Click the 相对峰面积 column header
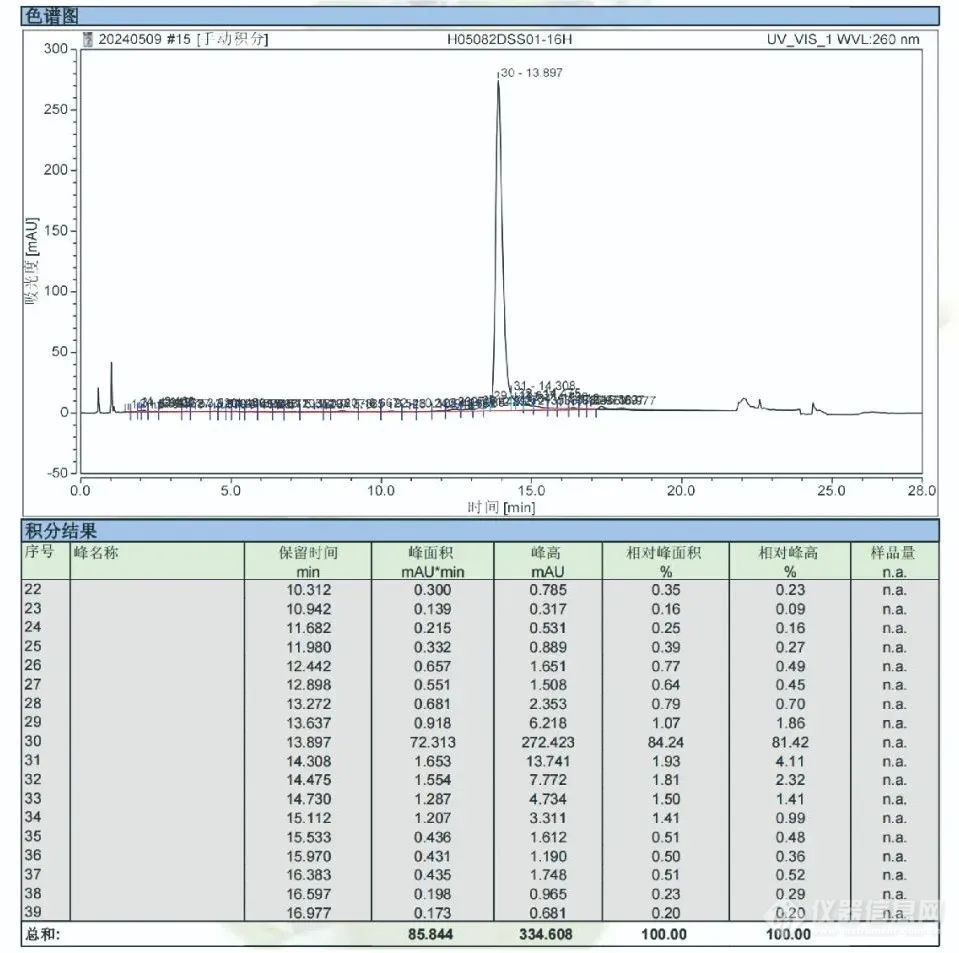This screenshot has width=959, height=953. pos(665,553)
